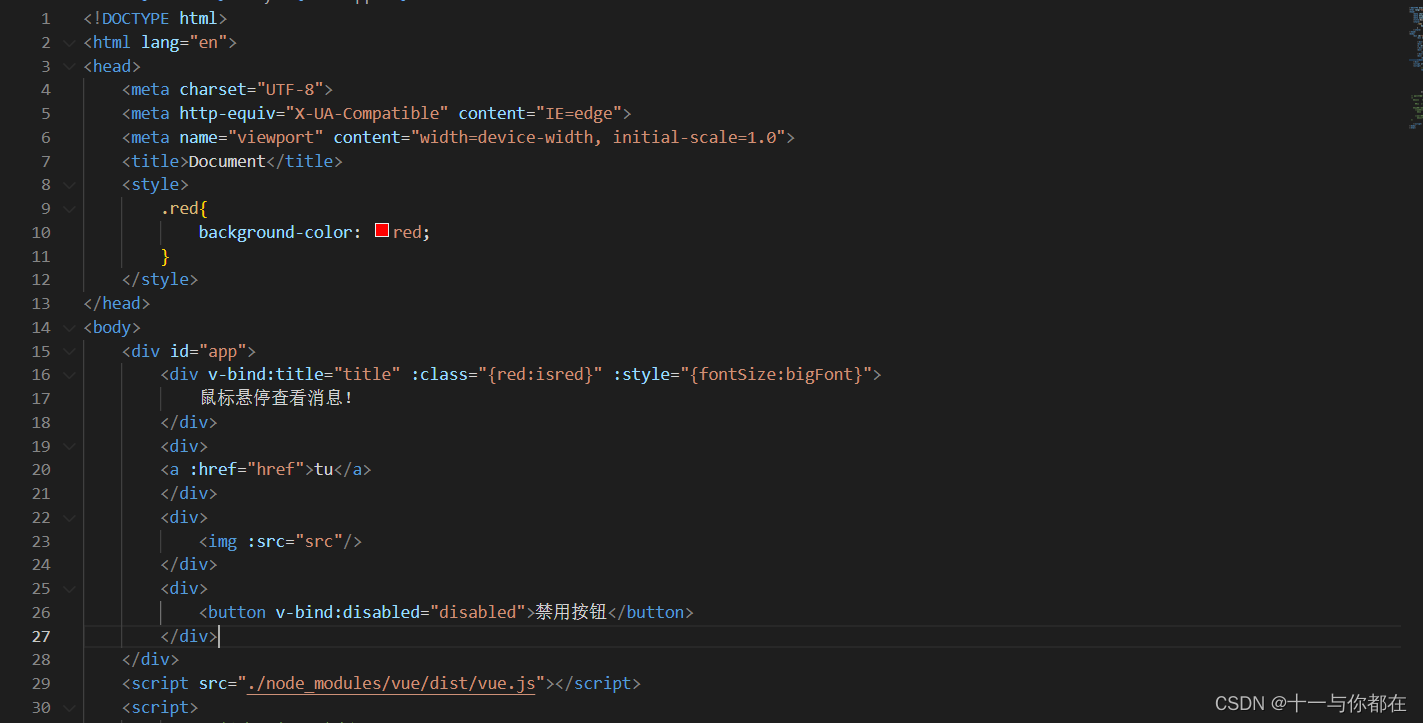
Task: Click the 禁用按钮 button label text
Action: (x=571, y=613)
